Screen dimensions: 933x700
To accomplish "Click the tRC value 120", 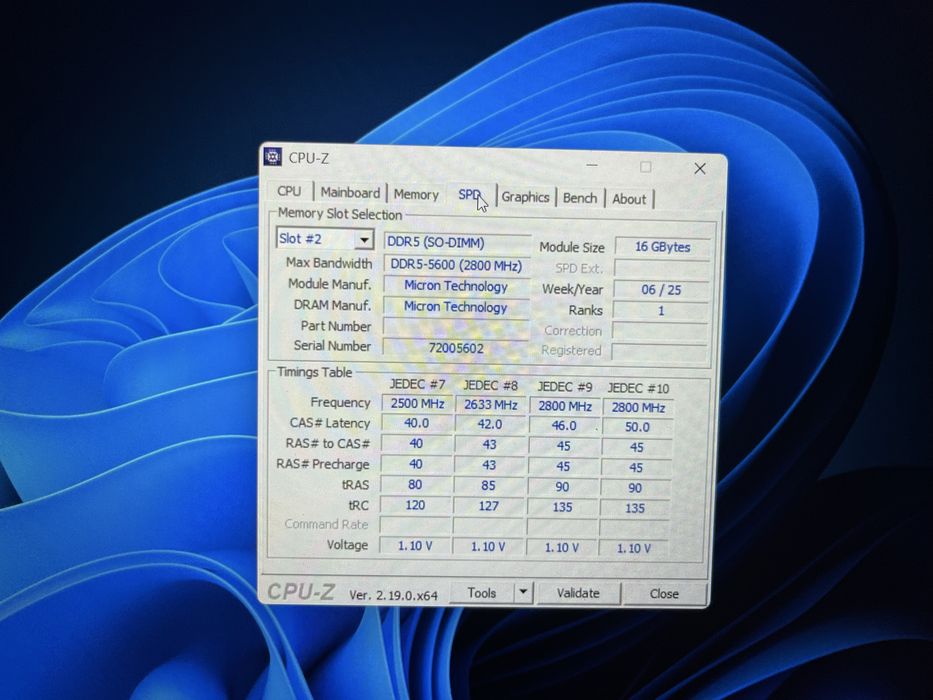I will [x=415, y=505].
